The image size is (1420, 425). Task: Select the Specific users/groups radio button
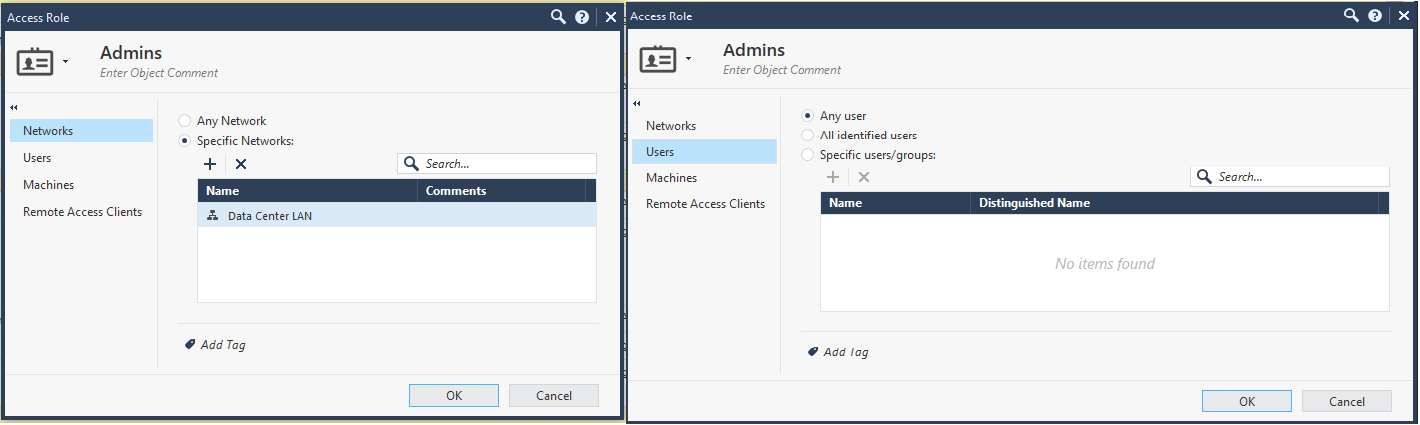click(808, 155)
